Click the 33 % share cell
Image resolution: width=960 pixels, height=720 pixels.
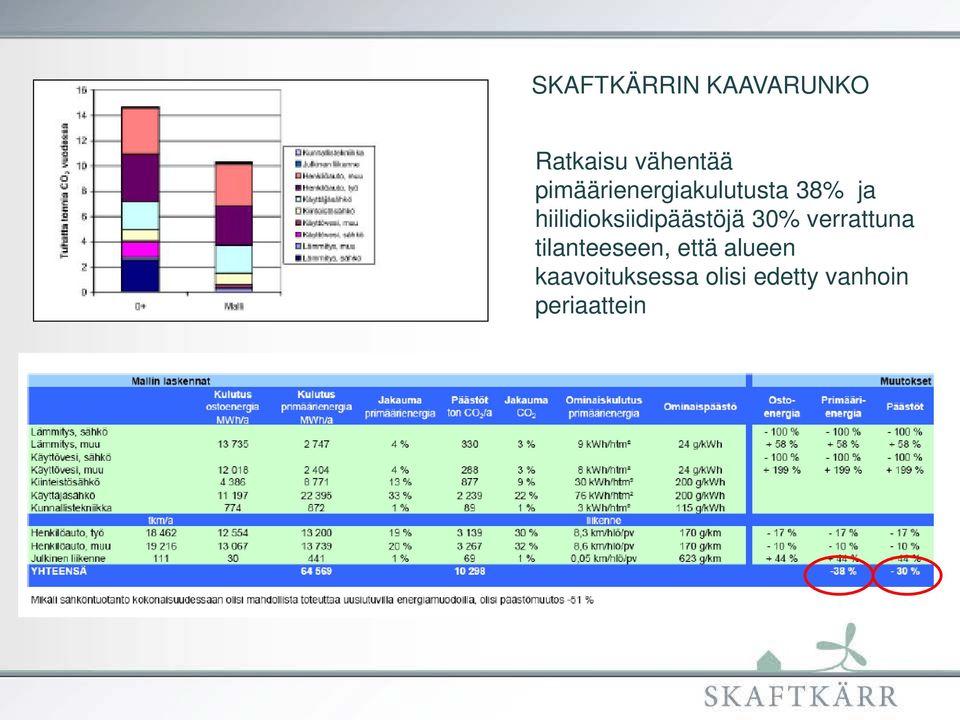tap(400, 495)
